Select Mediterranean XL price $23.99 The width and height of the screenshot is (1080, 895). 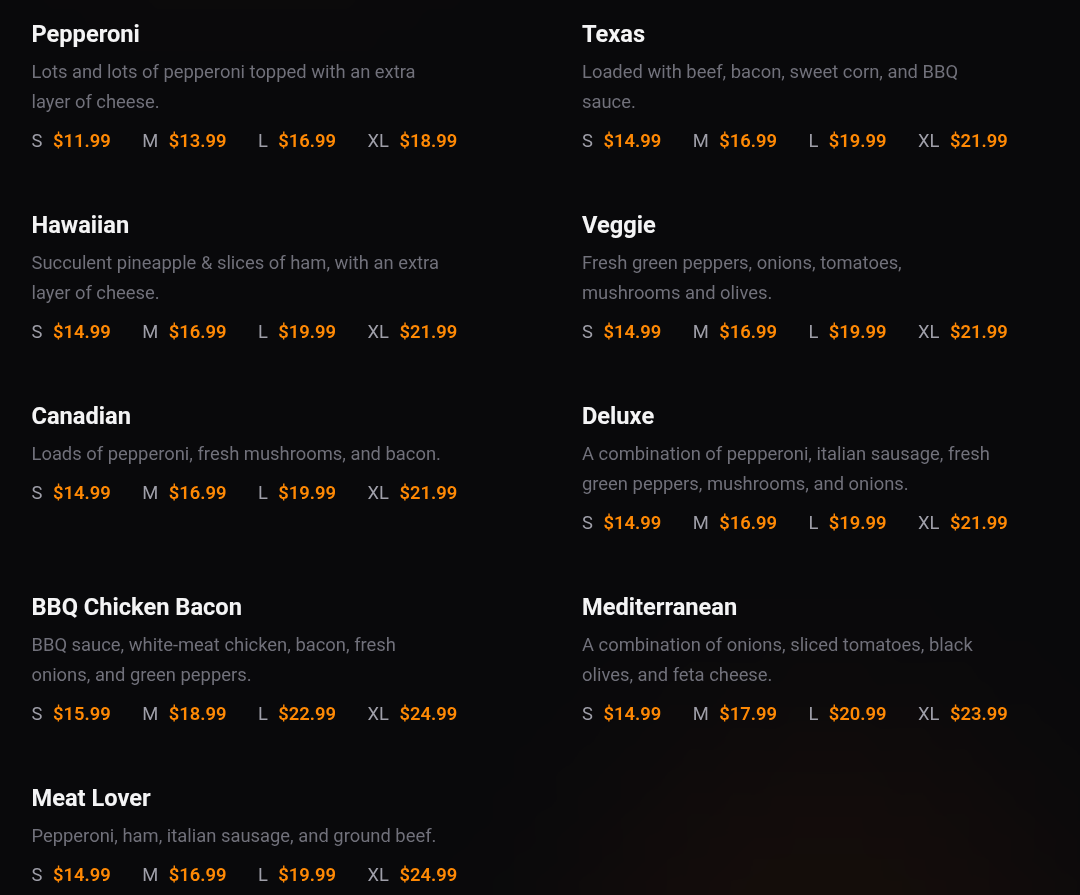[978, 714]
